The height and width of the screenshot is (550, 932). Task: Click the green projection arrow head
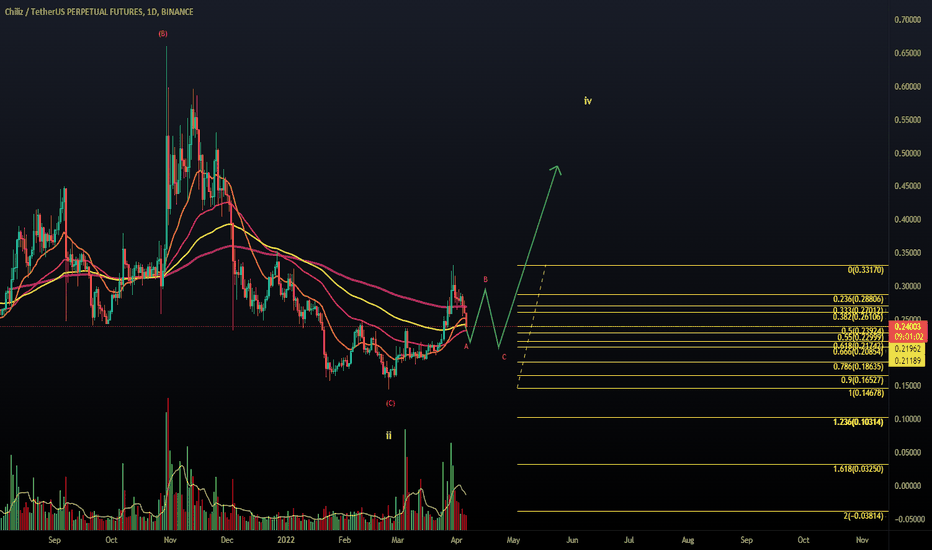[x=556, y=170]
